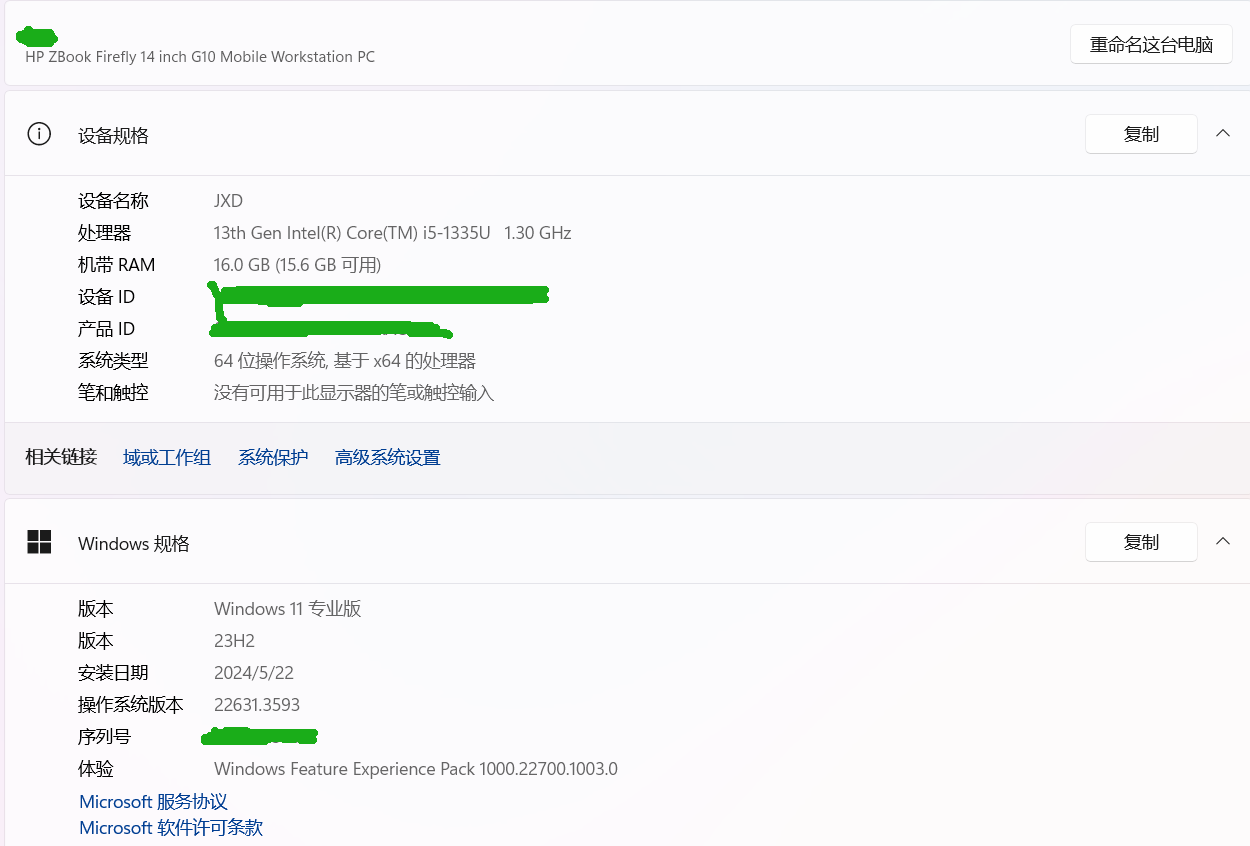This screenshot has width=1250, height=846.
Task: Click the 序列号 label
Action: coord(104,737)
